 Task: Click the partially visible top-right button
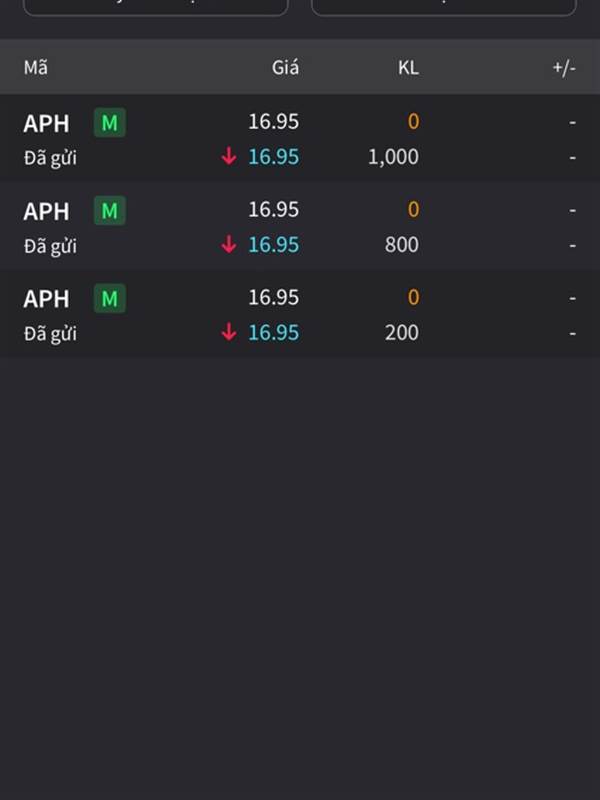pyautogui.click(x=444, y=7)
